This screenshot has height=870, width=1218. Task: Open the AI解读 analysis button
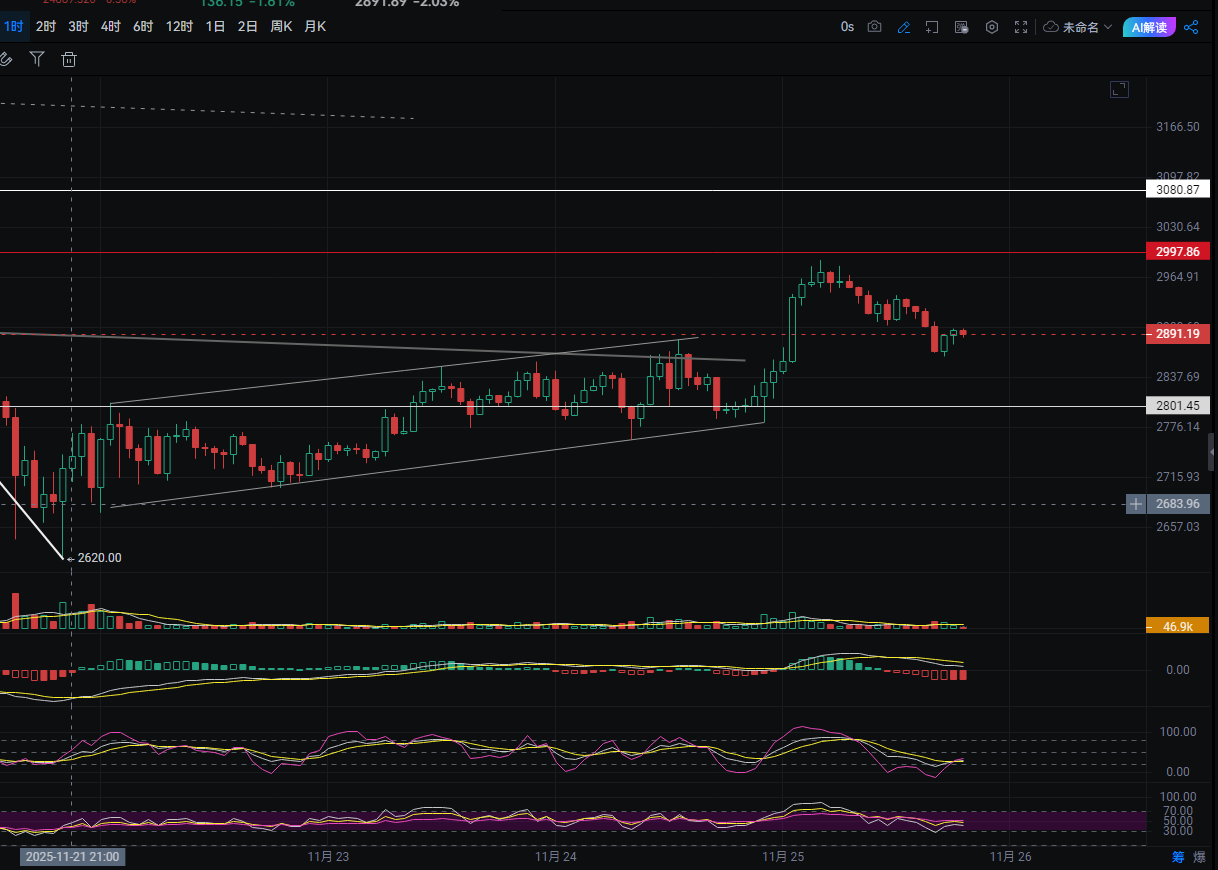tap(1147, 27)
